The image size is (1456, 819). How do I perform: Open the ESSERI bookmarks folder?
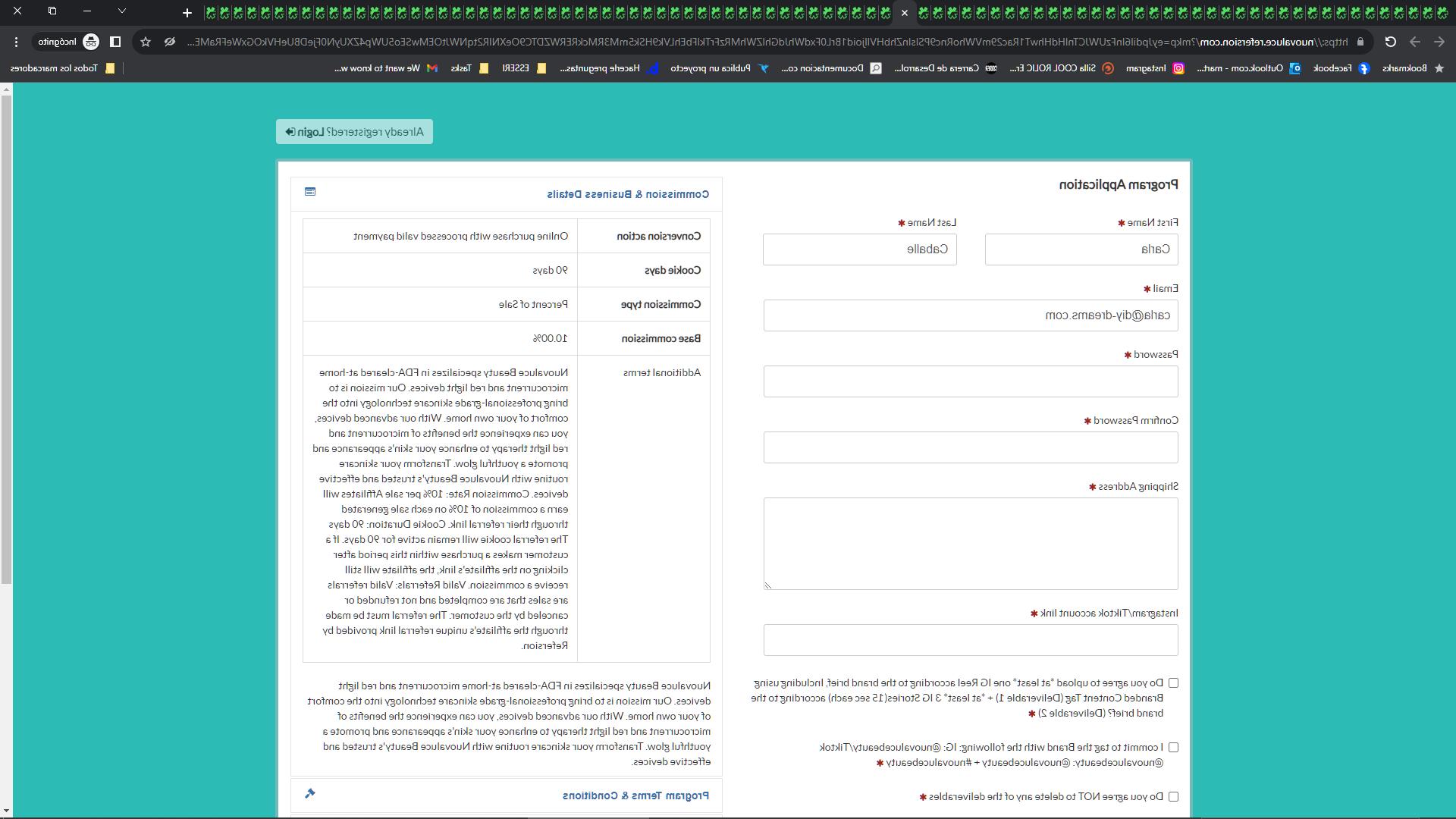pos(524,68)
